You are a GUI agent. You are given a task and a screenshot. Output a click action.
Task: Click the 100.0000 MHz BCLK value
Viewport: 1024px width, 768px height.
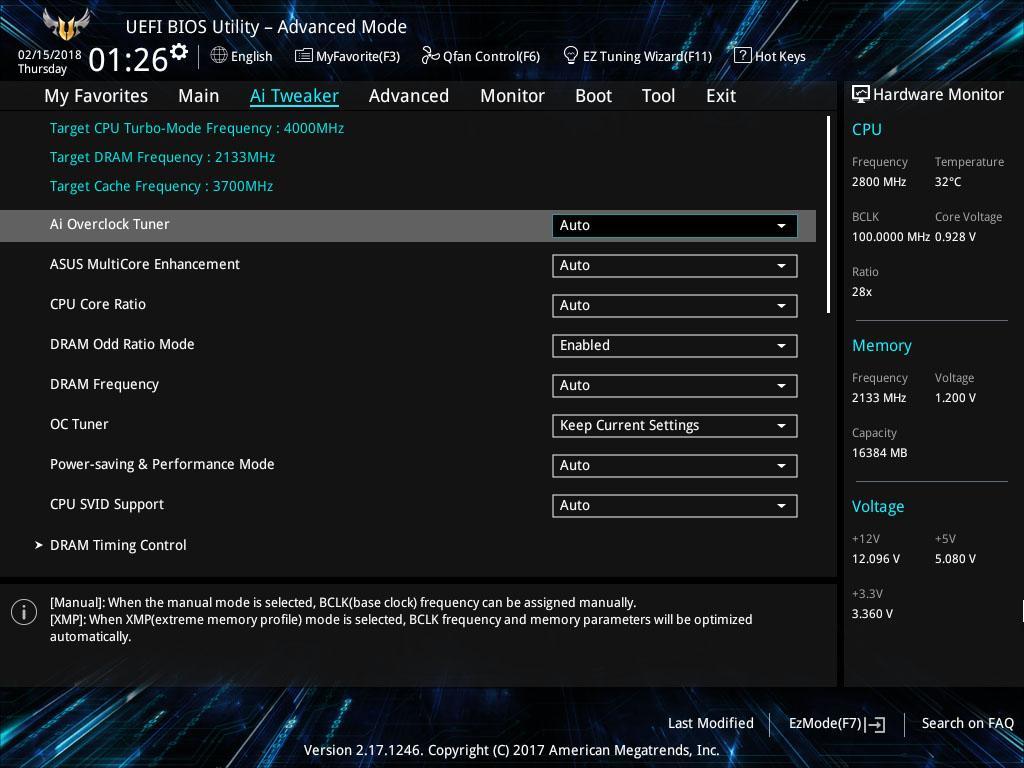point(891,237)
